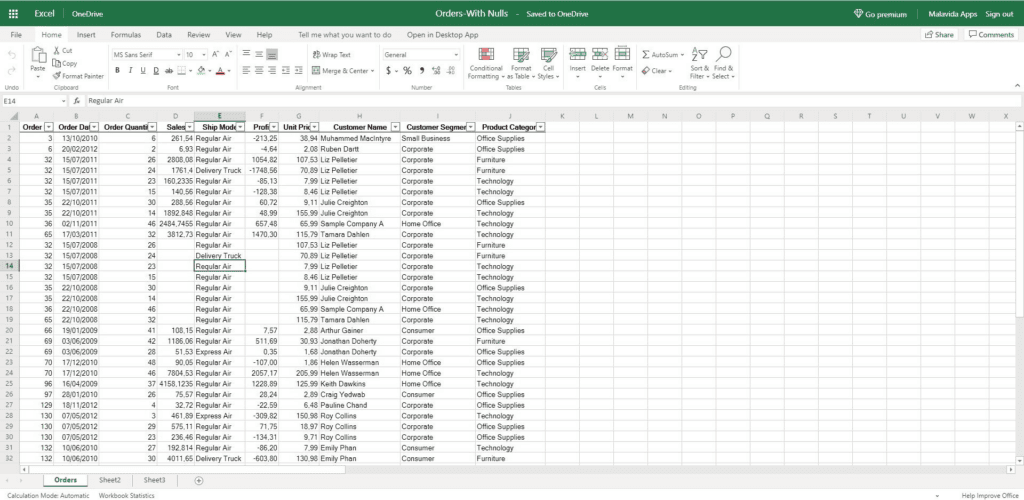
Task: Click the Format Painter icon
Action: (55, 76)
